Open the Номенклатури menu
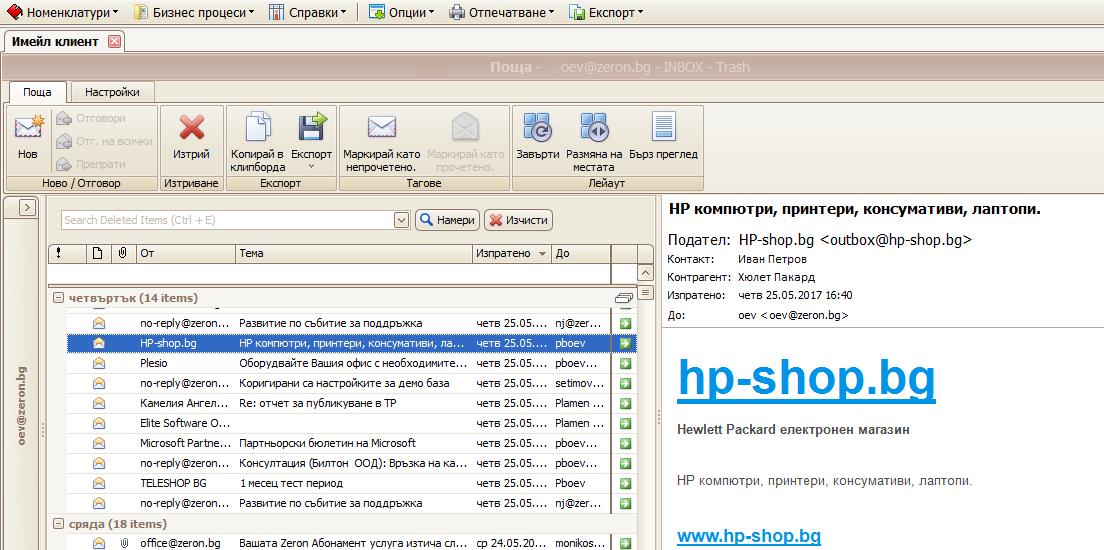 click(63, 13)
